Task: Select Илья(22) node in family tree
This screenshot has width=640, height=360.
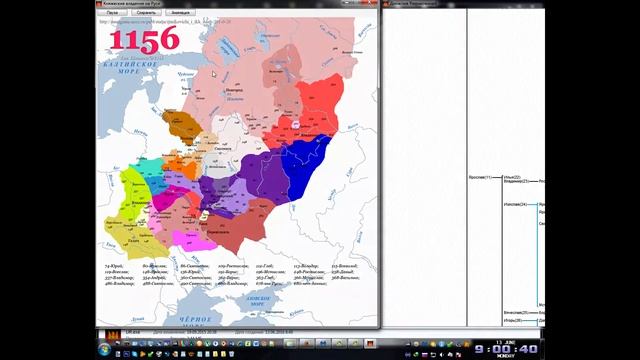Action: [x=512, y=177]
